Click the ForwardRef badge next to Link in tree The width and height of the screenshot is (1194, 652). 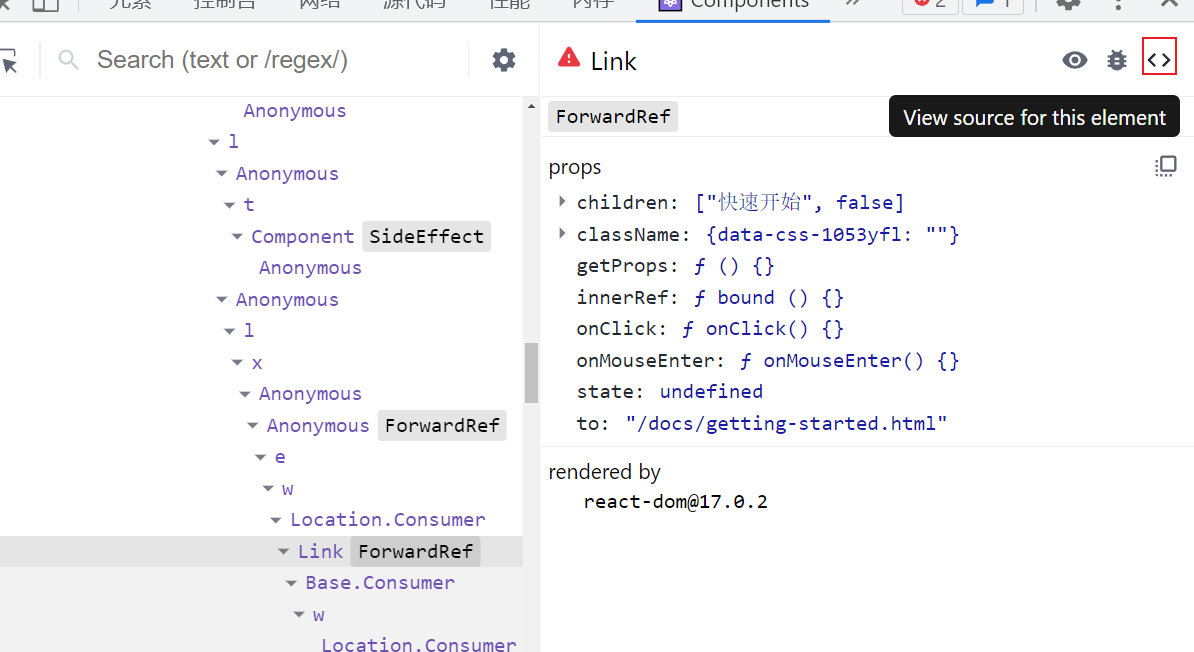416,551
